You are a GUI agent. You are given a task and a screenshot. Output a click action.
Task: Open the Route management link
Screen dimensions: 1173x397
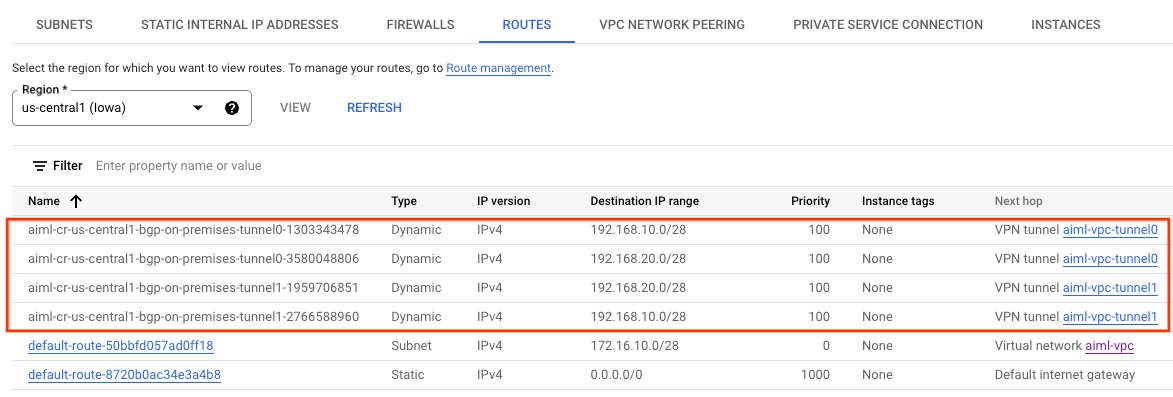click(x=498, y=68)
